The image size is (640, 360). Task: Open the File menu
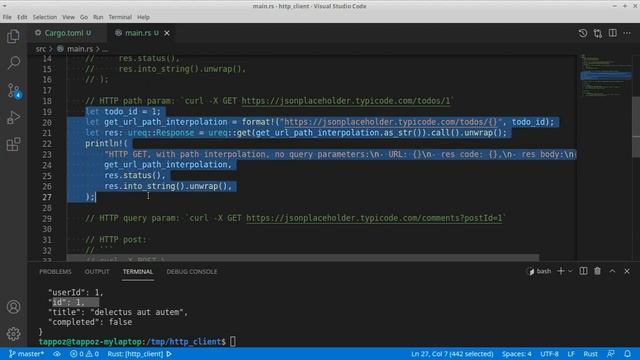pos(7,17)
